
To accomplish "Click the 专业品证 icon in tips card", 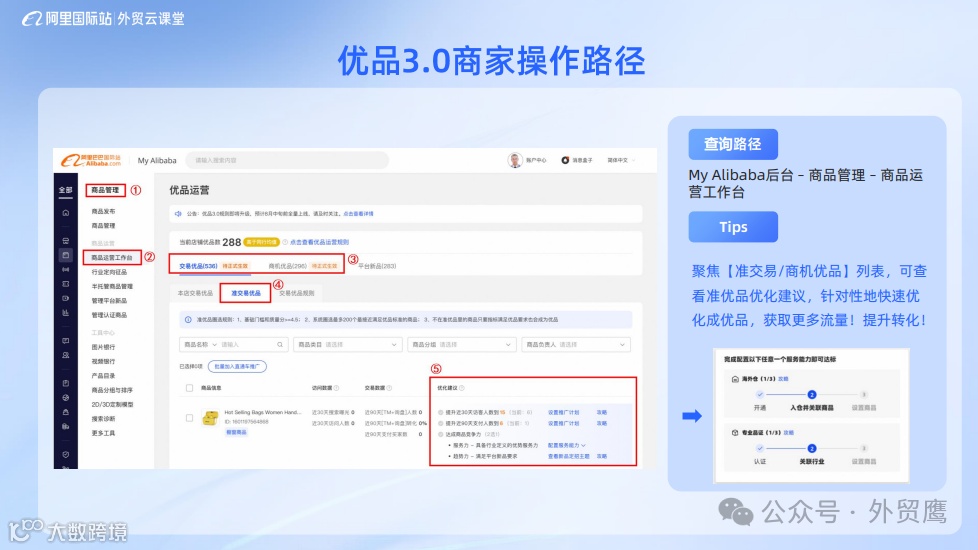I will point(735,432).
